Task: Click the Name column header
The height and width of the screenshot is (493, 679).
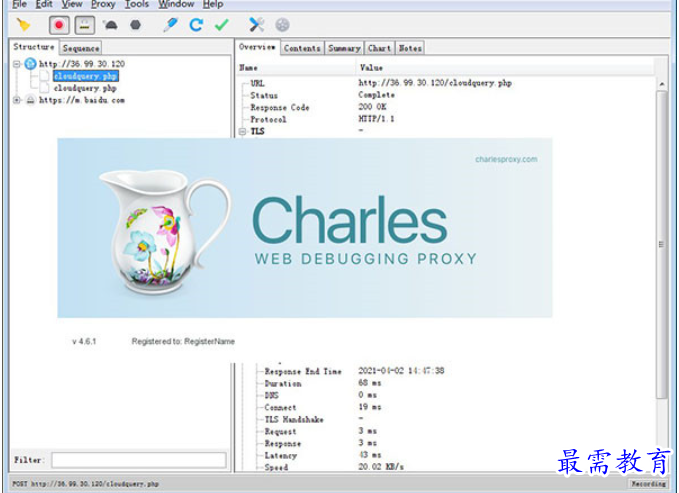Action: [249, 68]
